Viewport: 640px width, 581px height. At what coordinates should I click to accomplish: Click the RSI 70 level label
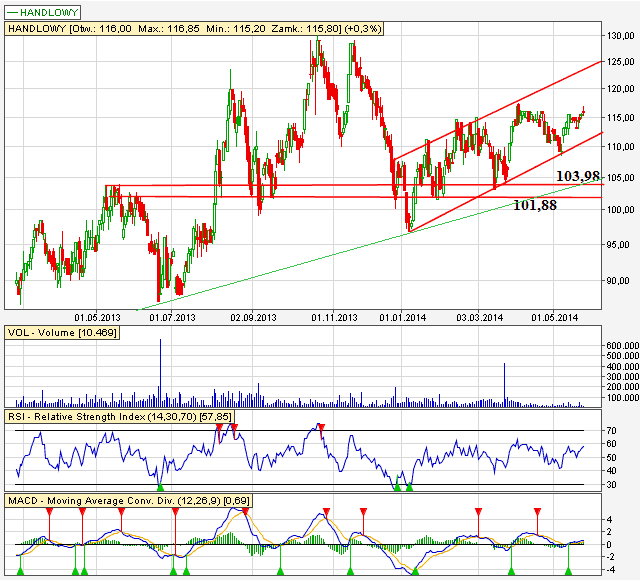[x=611, y=431]
